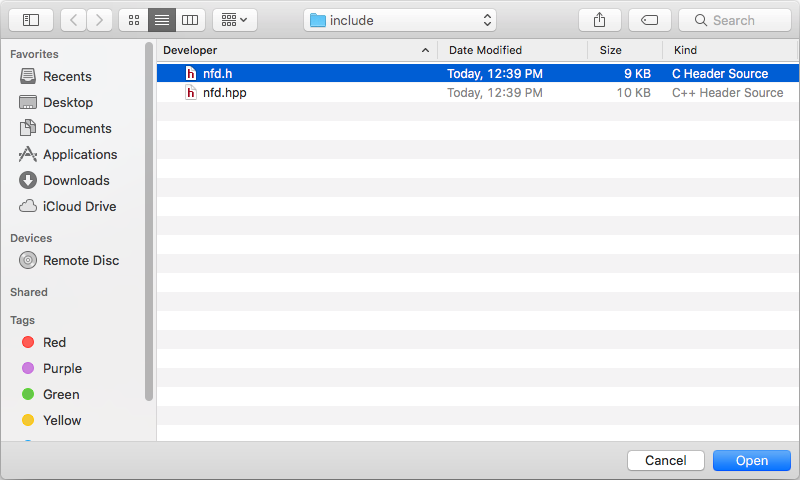
Task: Click the back navigation arrow
Action: 74,20
